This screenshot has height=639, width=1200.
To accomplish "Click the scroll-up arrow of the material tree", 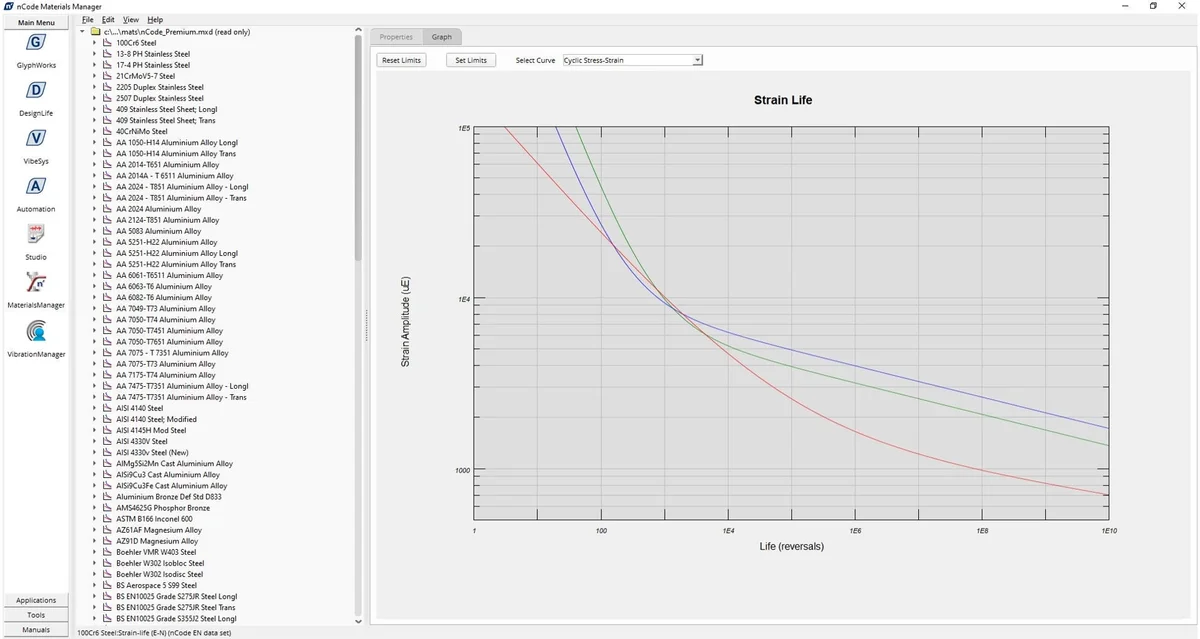I will coord(359,30).
